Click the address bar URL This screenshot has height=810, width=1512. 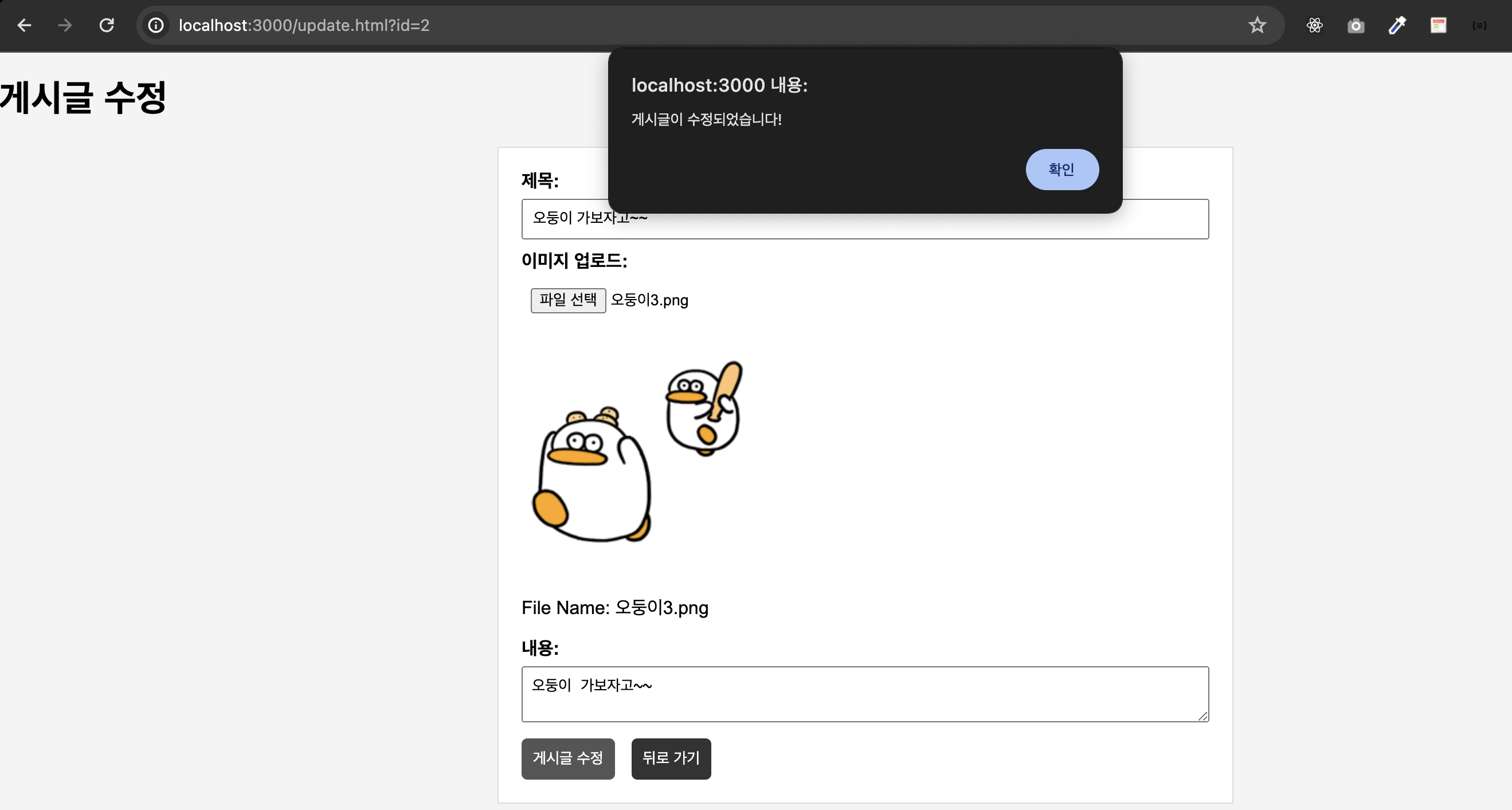tap(304, 25)
